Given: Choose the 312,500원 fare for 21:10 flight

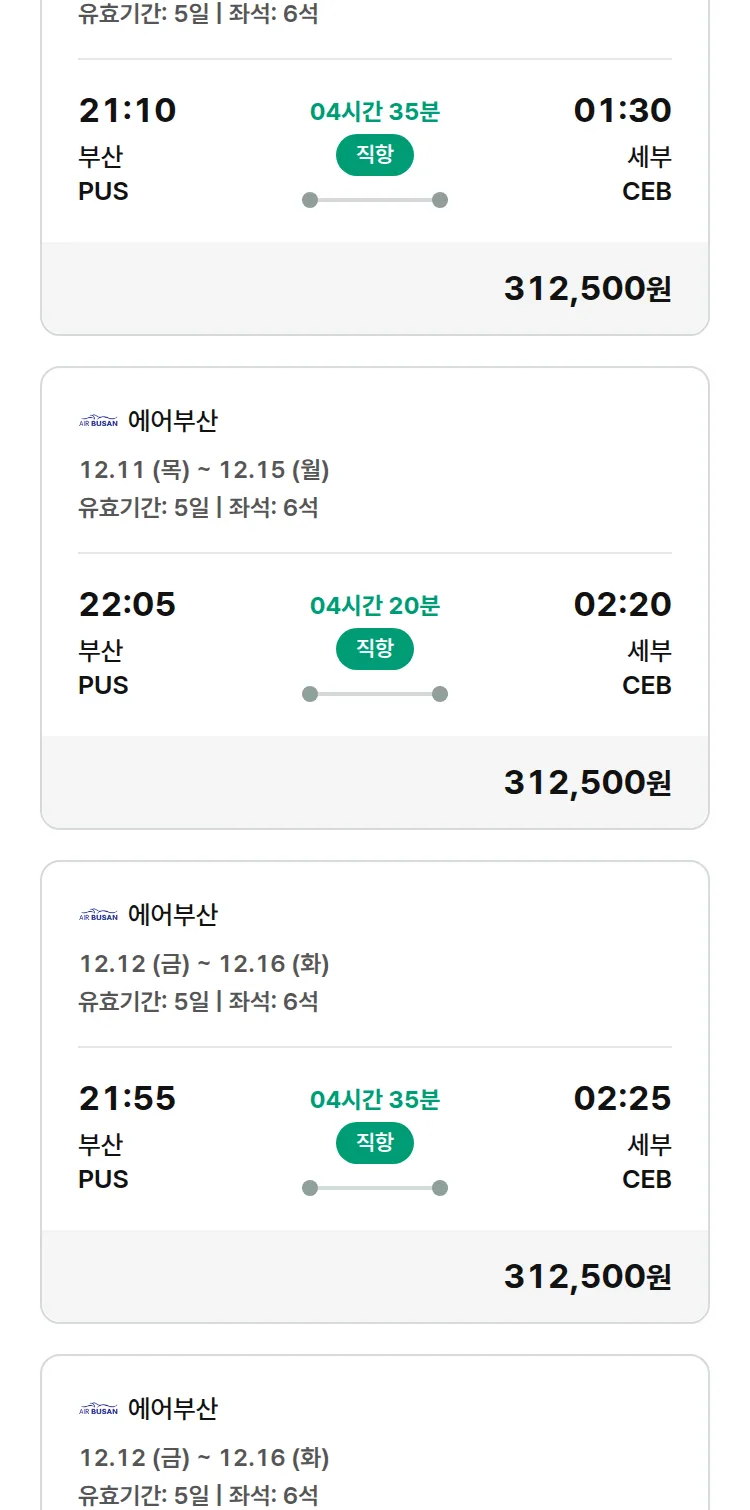Looking at the screenshot, I should point(587,288).
